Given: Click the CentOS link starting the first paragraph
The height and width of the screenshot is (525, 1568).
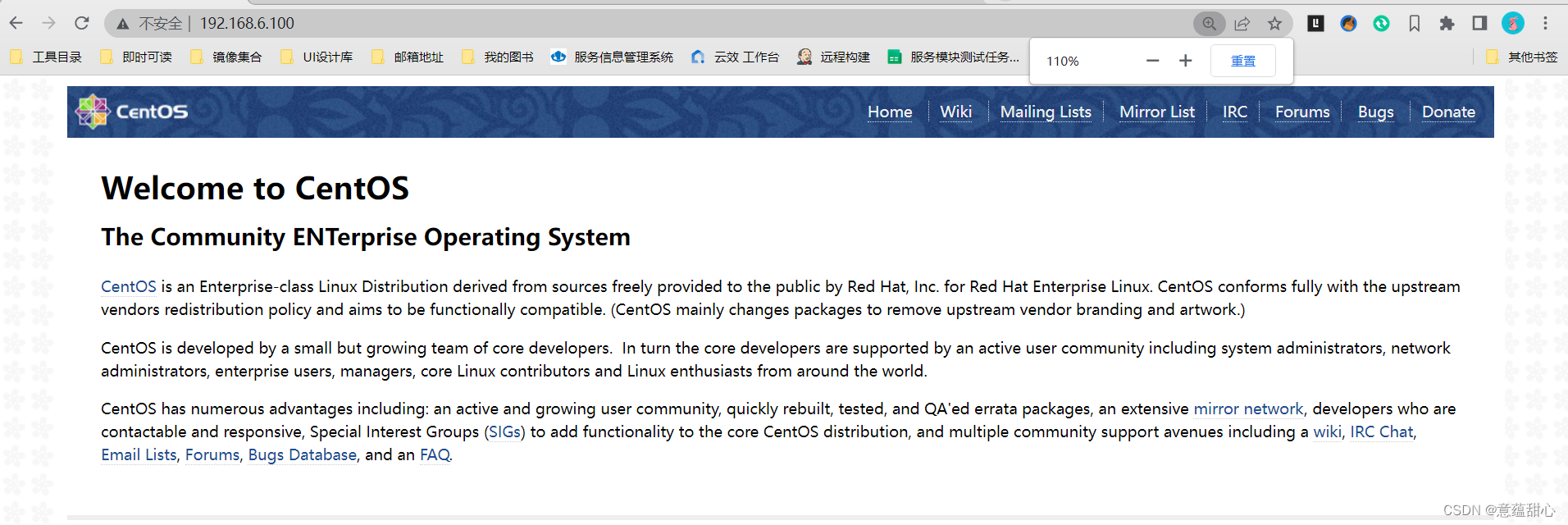Looking at the screenshot, I should click(128, 286).
